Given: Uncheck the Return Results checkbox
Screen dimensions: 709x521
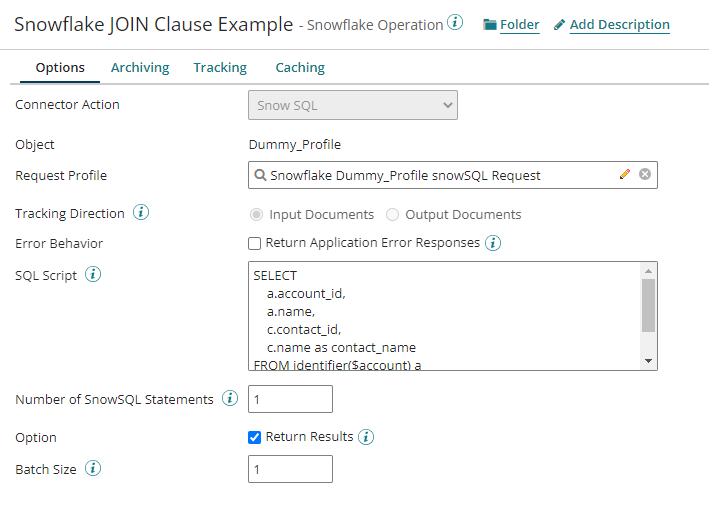Looking at the screenshot, I should pyautogui.click(x=255, y=437).
